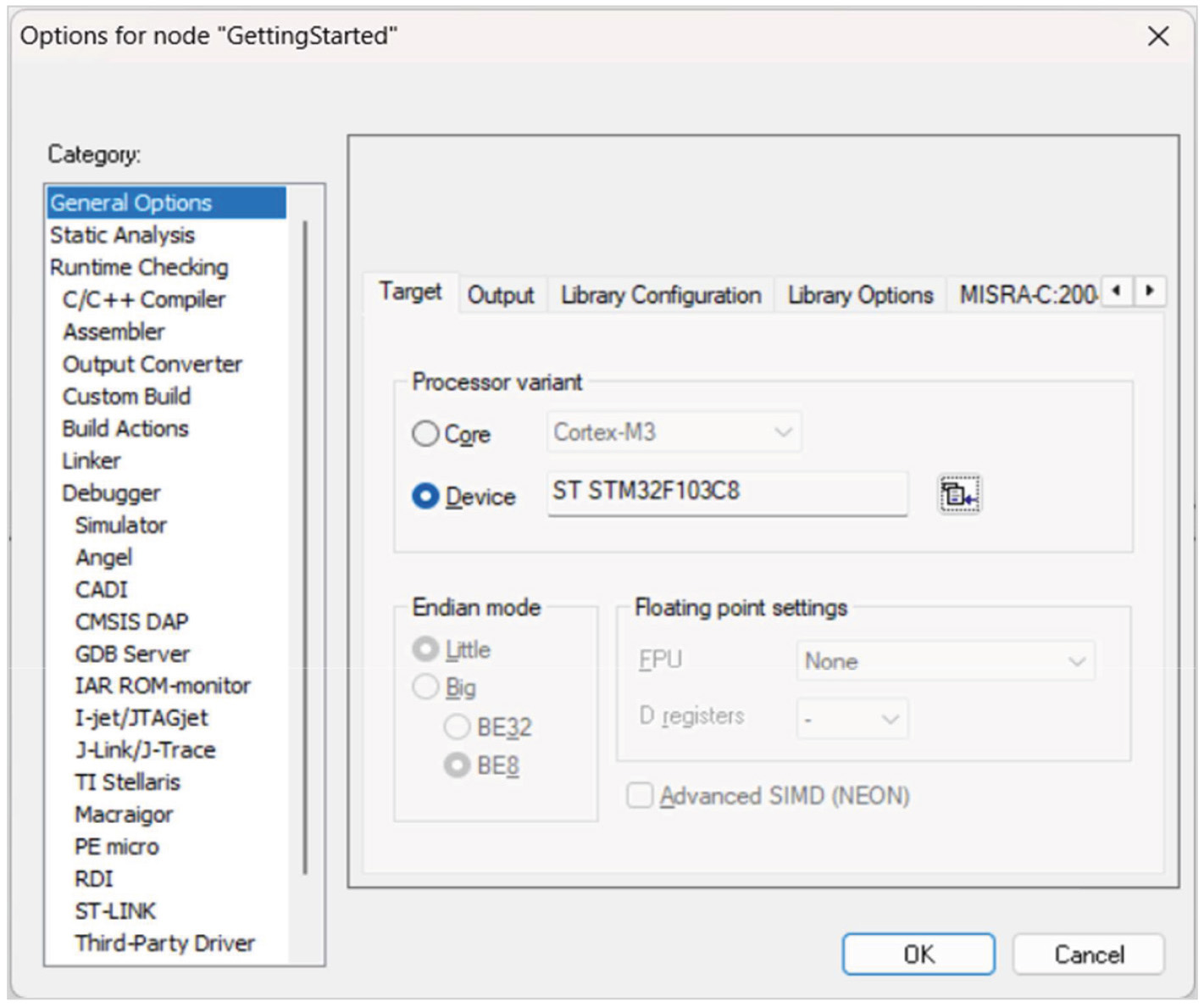Viewport: 1204px width, 1007px height.
Task: Enable Advanced SIMD (NEON) checkbox
Action: pyautogui.click(x=640, y=796)
